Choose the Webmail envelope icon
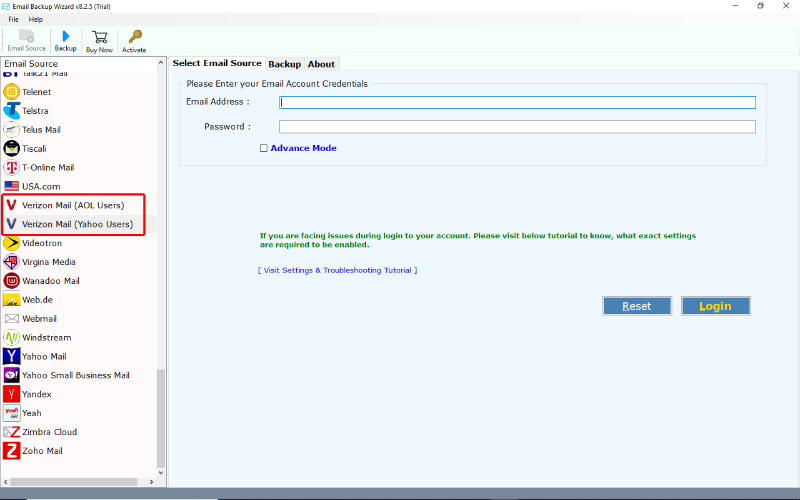The width and height of the screenshot is (800, 500). [x=11, y=318]
